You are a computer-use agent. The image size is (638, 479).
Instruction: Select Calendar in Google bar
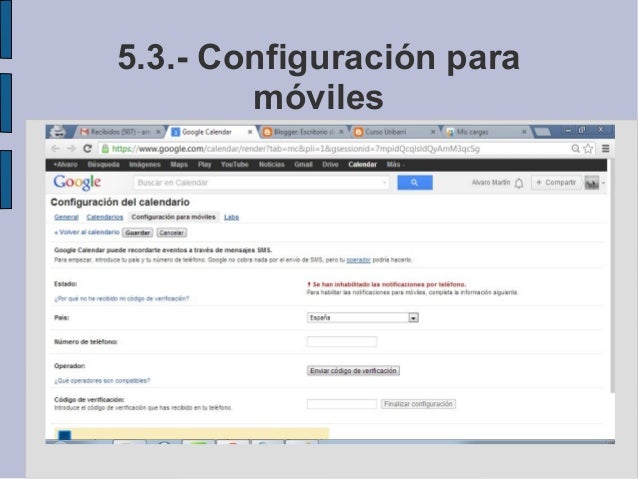[362, 164]
